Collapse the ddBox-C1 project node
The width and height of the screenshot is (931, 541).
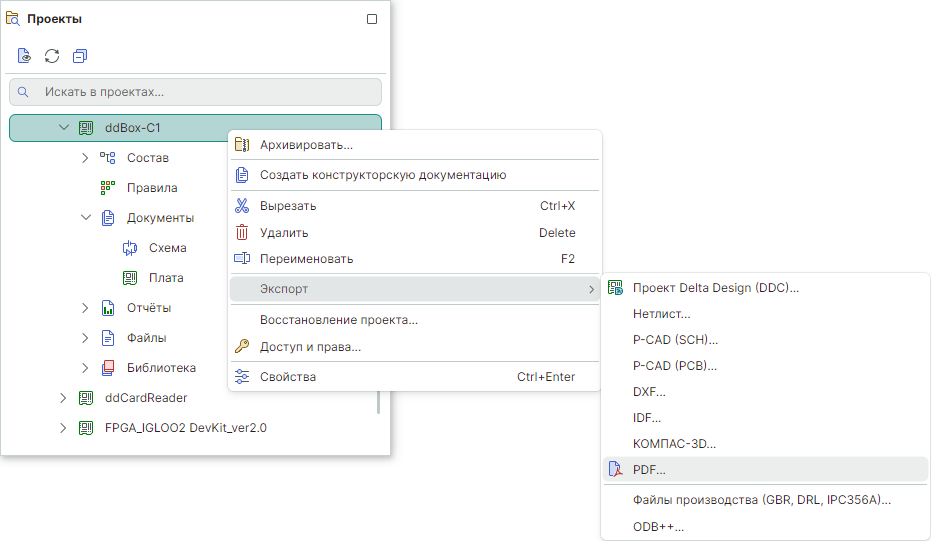(x=64, y=128)
